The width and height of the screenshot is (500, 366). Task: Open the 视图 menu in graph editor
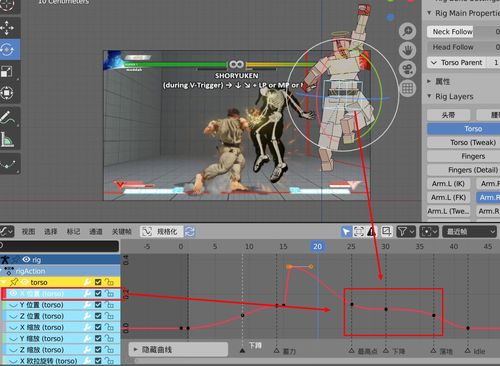28,231
